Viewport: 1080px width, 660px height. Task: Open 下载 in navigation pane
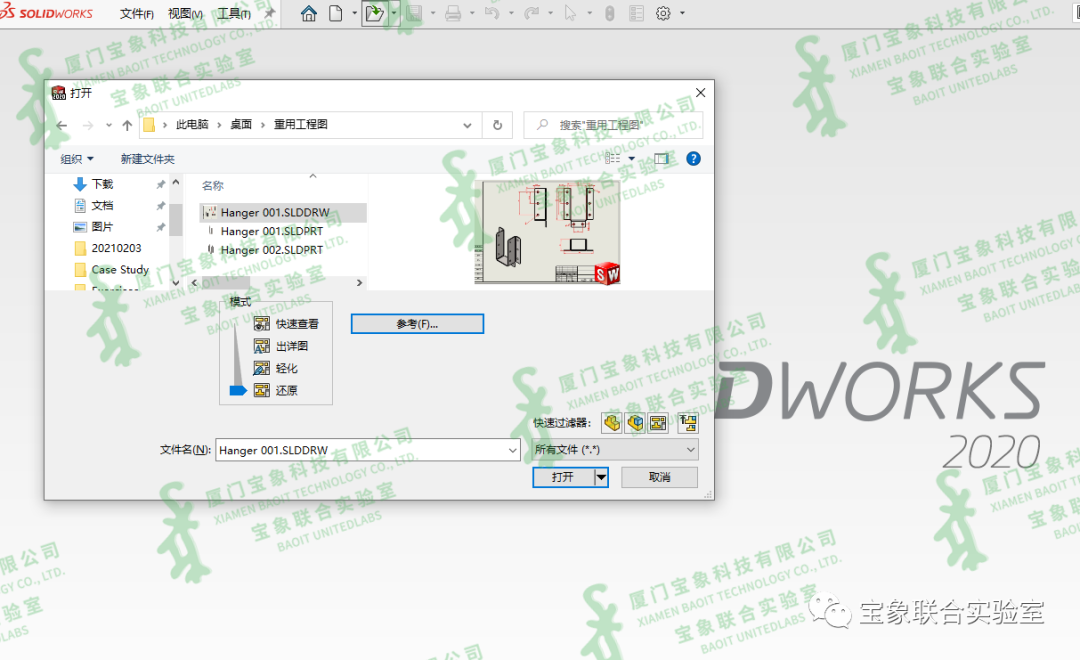click(102, 184)
